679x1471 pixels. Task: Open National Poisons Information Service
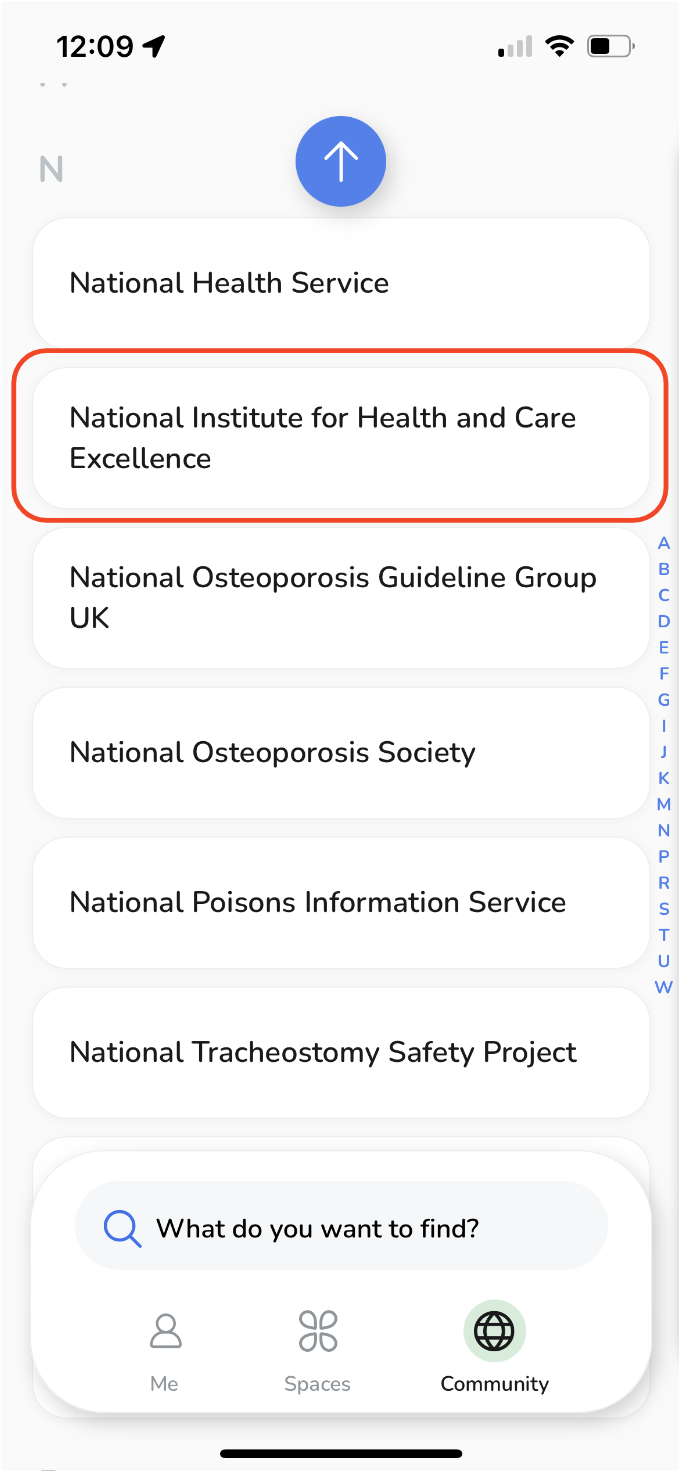click(340, 902)
